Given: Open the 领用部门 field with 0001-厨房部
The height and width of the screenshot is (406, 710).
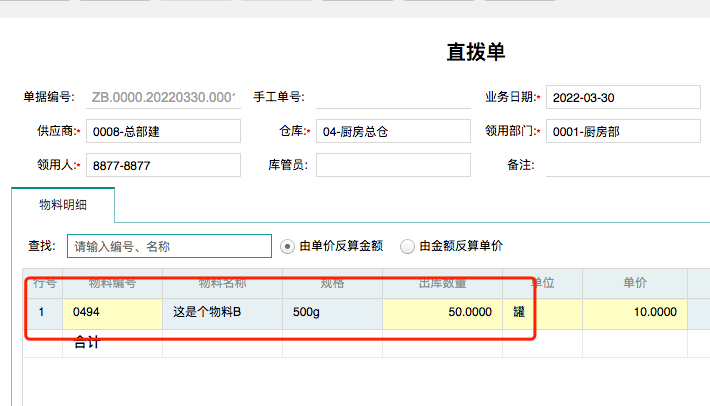Looking at the screenshot, I should tap(622, 132).
